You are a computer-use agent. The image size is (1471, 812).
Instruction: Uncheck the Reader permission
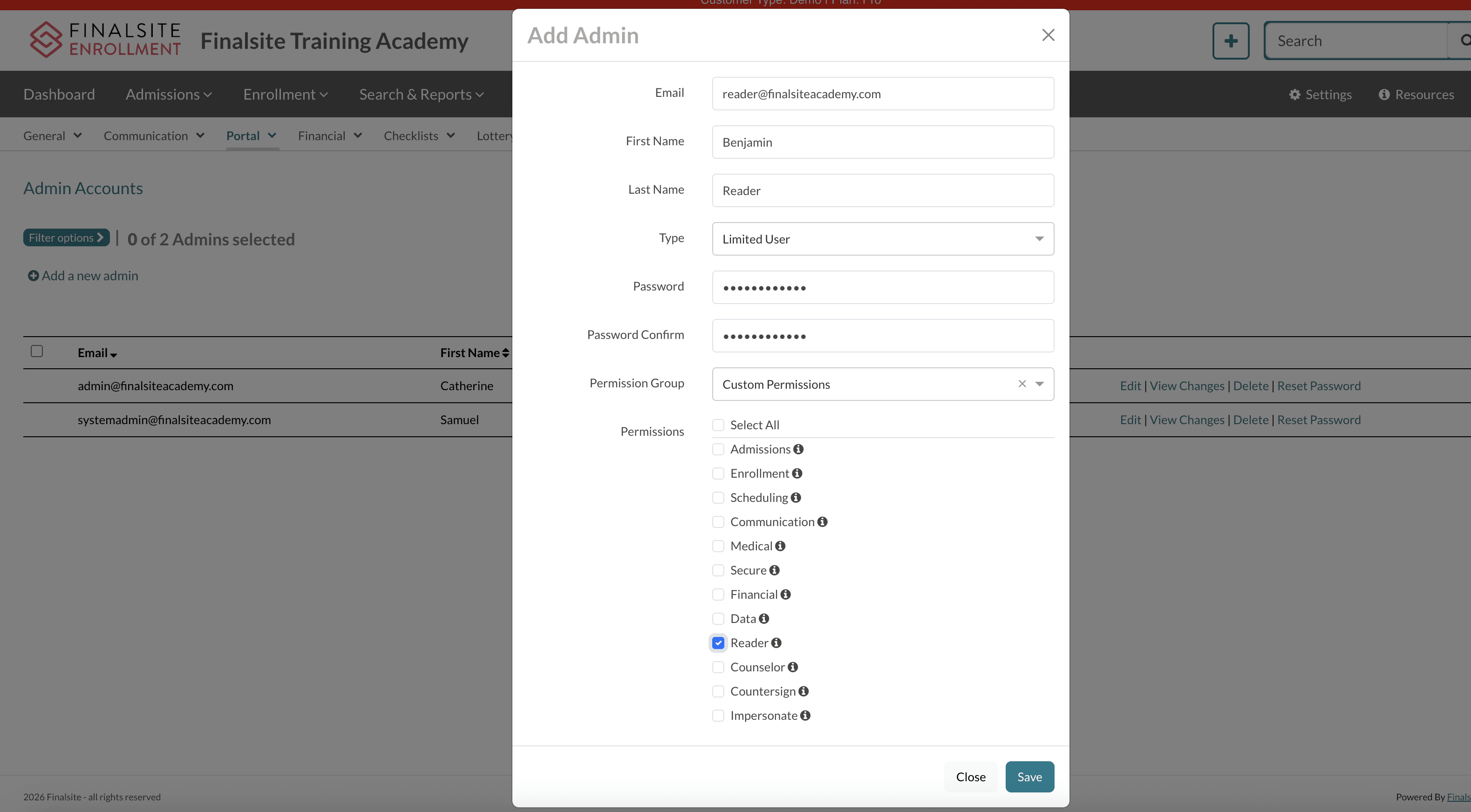718,643
